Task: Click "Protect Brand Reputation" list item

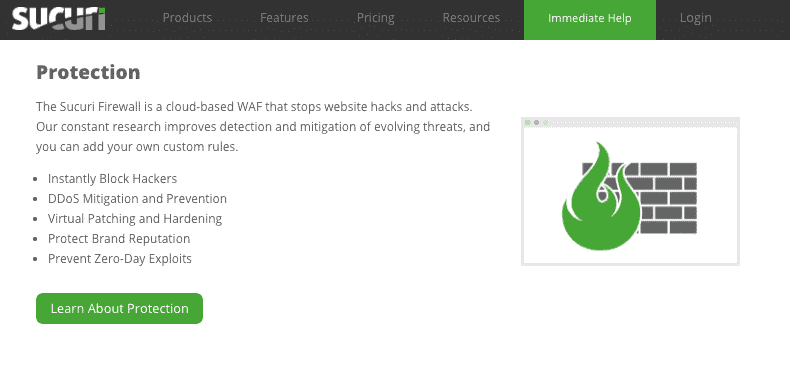Action: coord(119,238)
